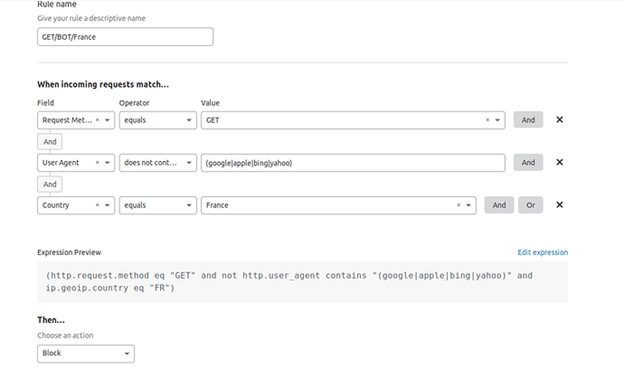624x379 pixels.
Task: Clear the User Agent field selection
Action: click(97, 162)
